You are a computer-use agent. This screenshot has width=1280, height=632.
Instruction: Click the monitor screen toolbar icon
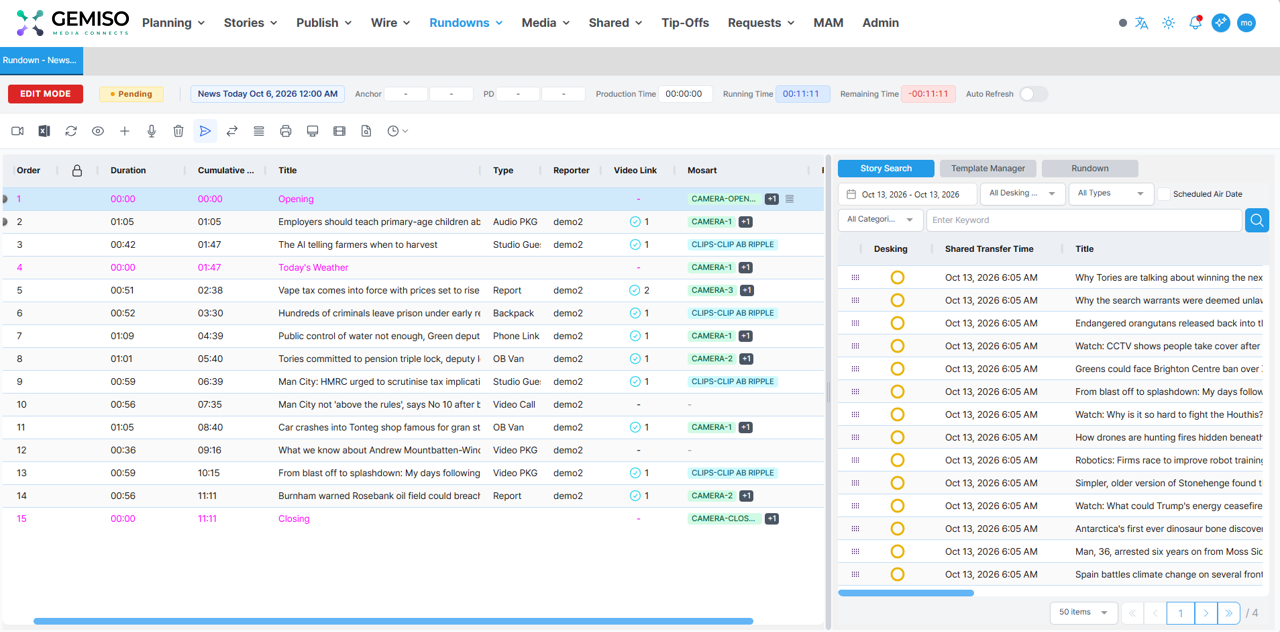(312, 131)
